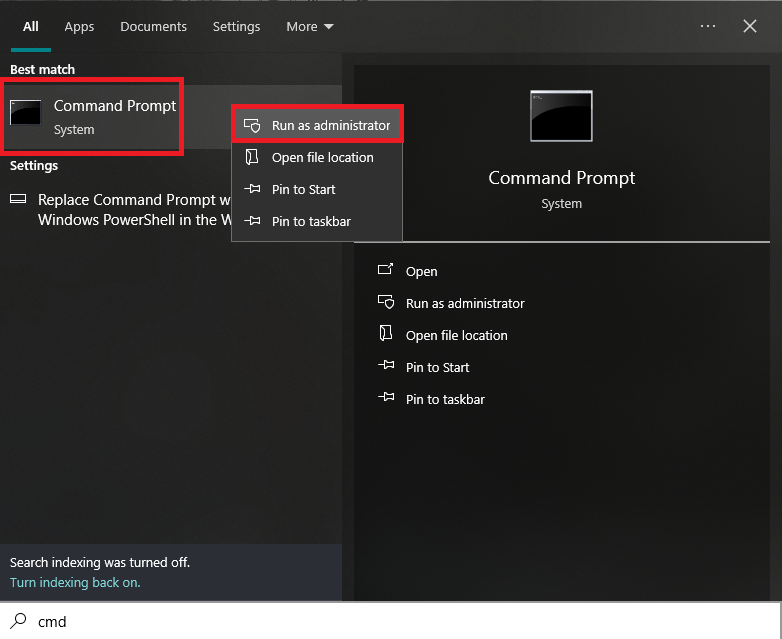Choose Open file location in right panel
Screen dimensions: 782x639
click(x=457, y=335)
